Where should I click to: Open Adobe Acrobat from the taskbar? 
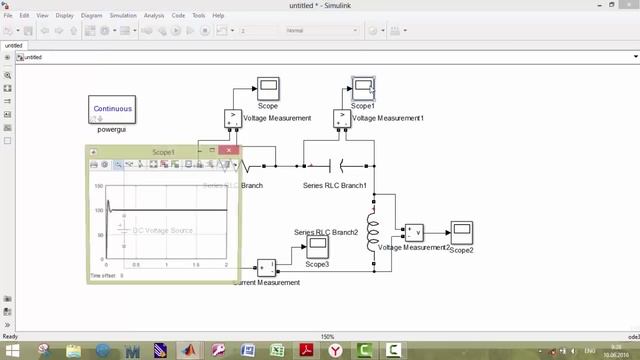[x=306, y=351]
